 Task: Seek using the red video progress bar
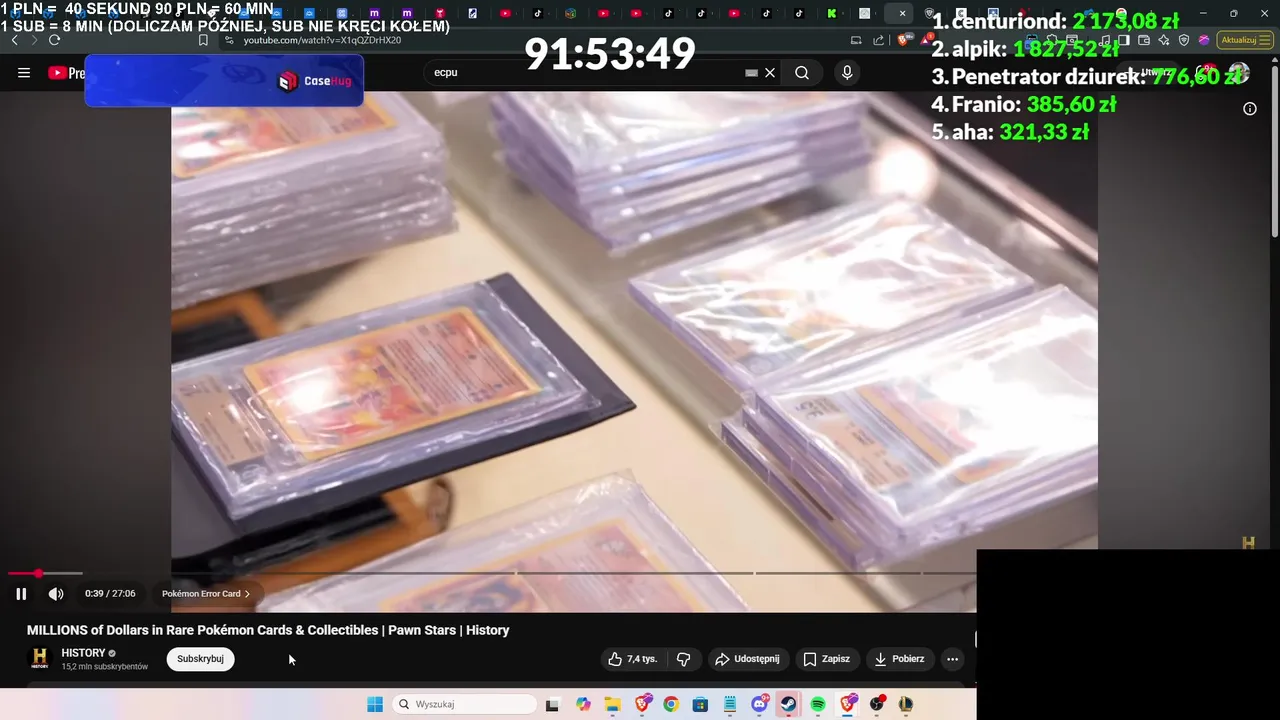click(23, 573)
